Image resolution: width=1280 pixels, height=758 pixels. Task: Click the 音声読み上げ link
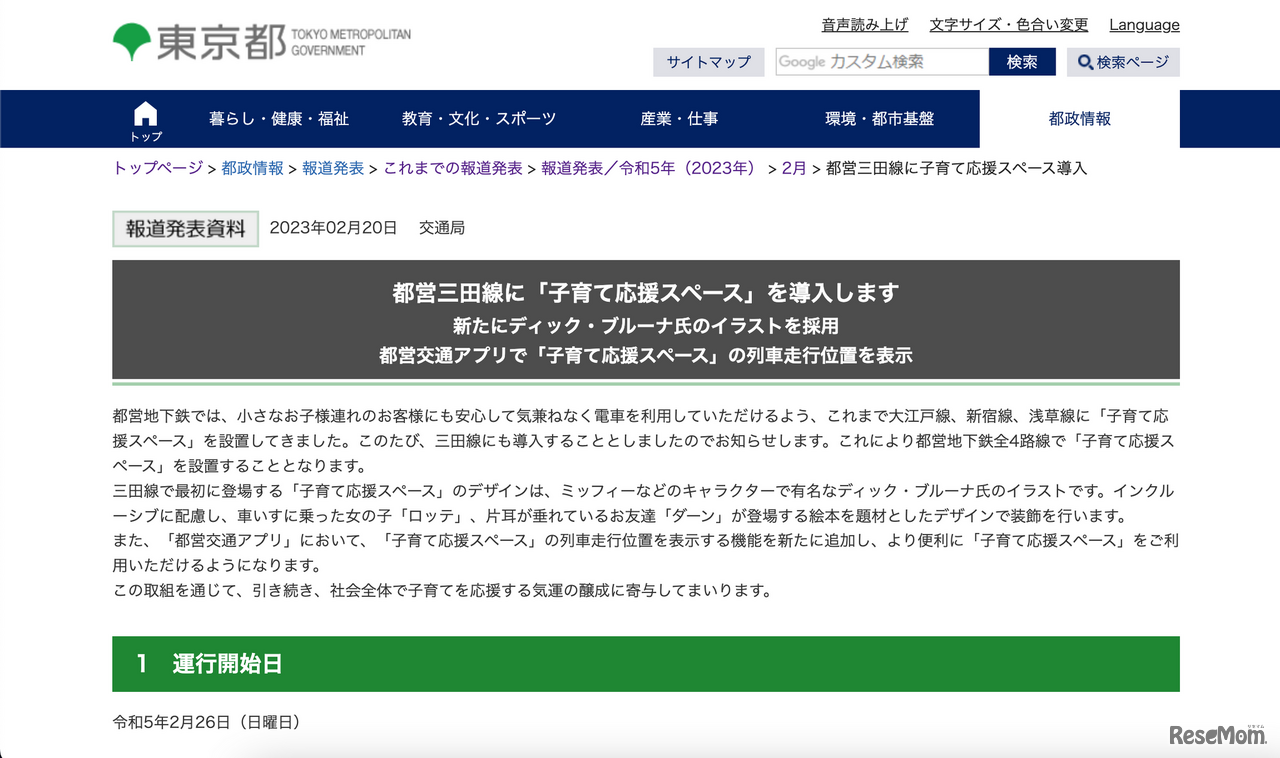coord(864,24)
